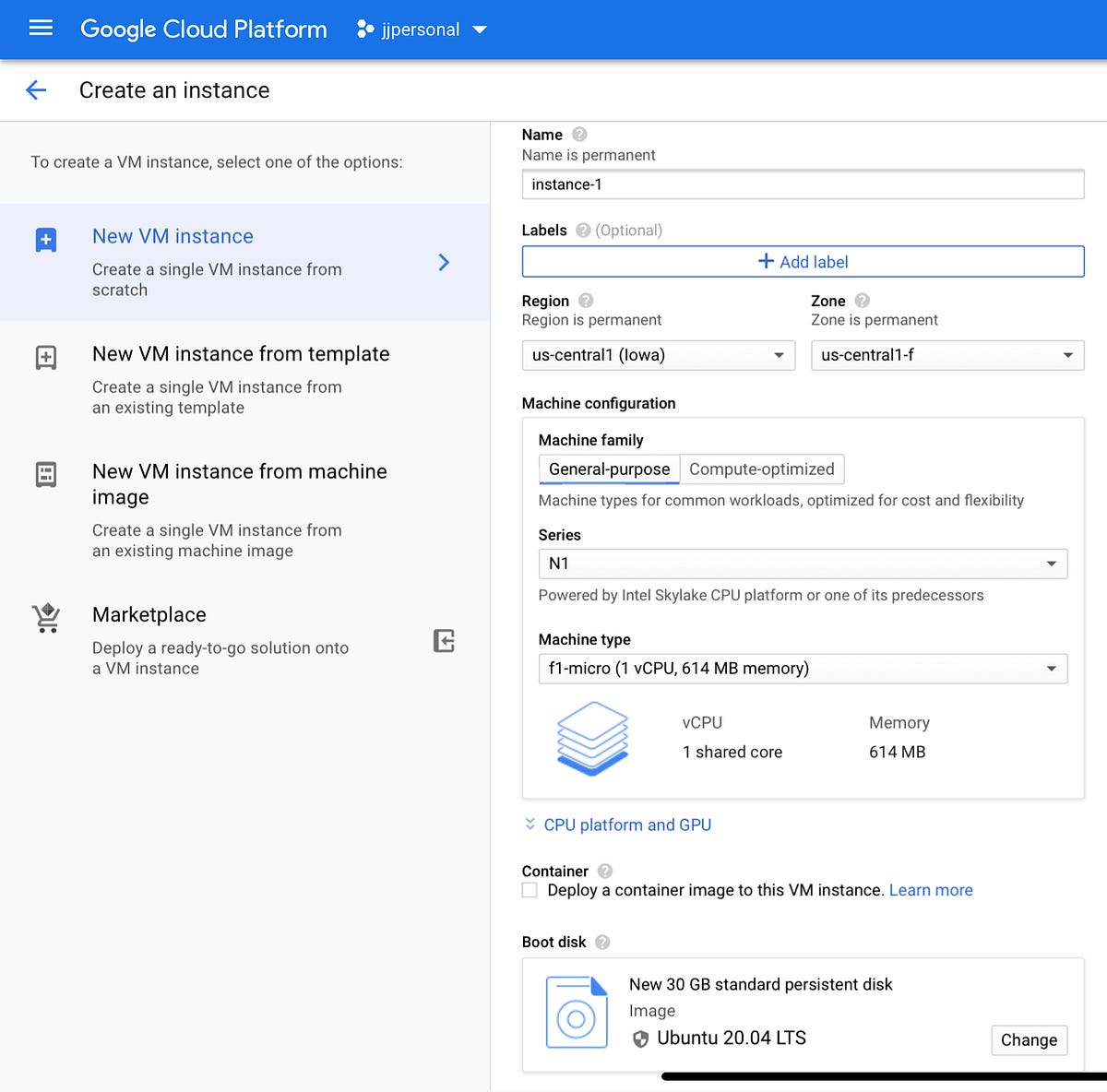Show help for the Labels field
Image resolution: width=1107 pixels, height=1092 pixels.
click(583, 231)
